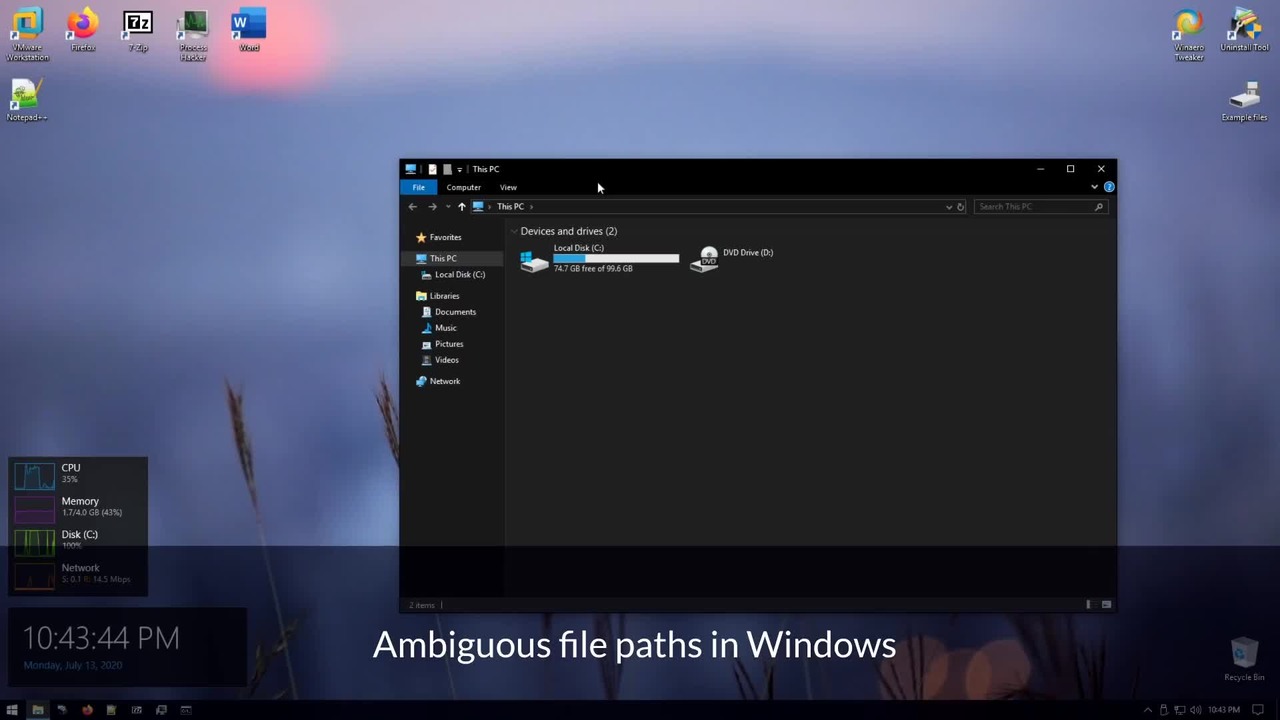1280x720 pixels.
Task: Open the recent locations dropdown arrow
Action: (x=447, y=207)
